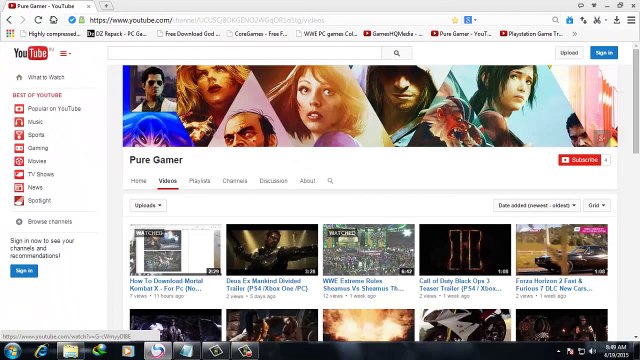Viewport: 640px width, 360px height.
Task: Open Deus Ex Mankind Divided Trailer link
Action: [267, 284]
